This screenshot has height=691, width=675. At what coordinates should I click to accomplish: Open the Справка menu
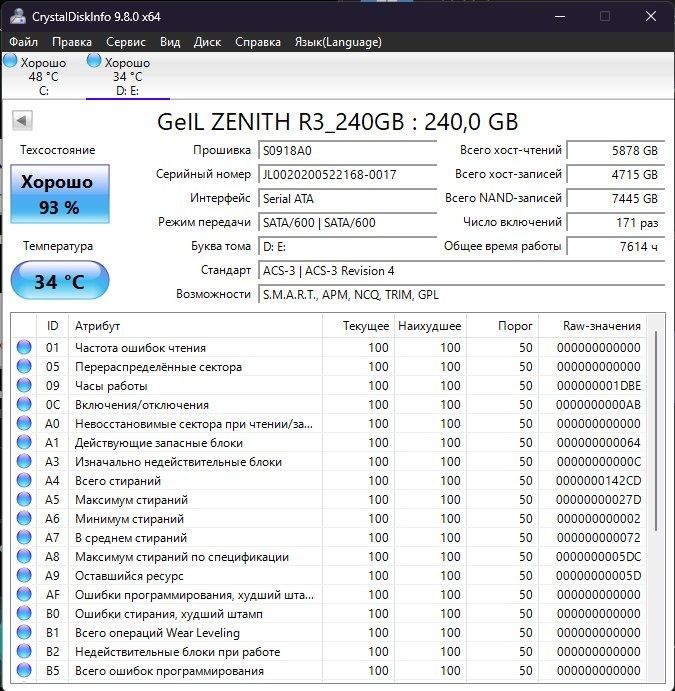tap(258, 42)
